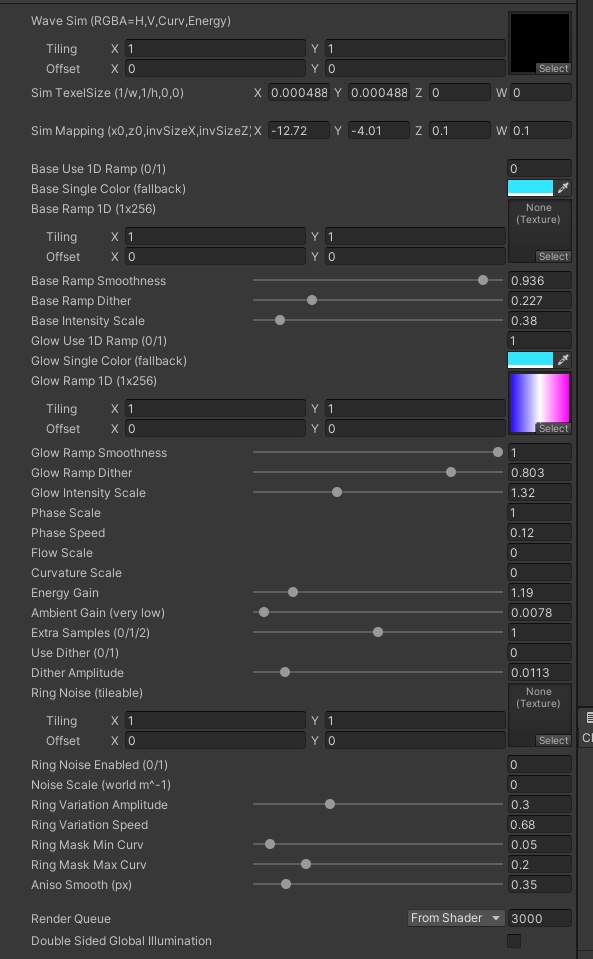
Task: Select the Phase Speed value field
Action: coord(539,532)
